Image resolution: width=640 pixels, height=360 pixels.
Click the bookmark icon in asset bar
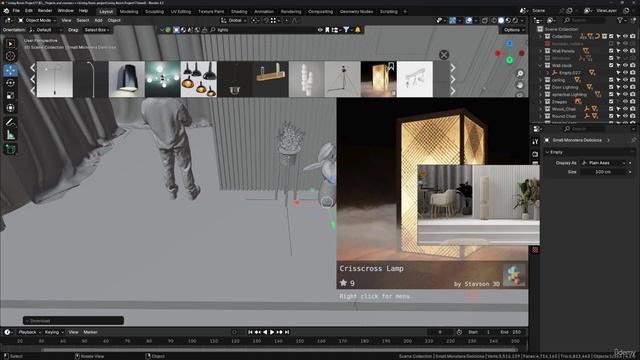tap(327, 30)
